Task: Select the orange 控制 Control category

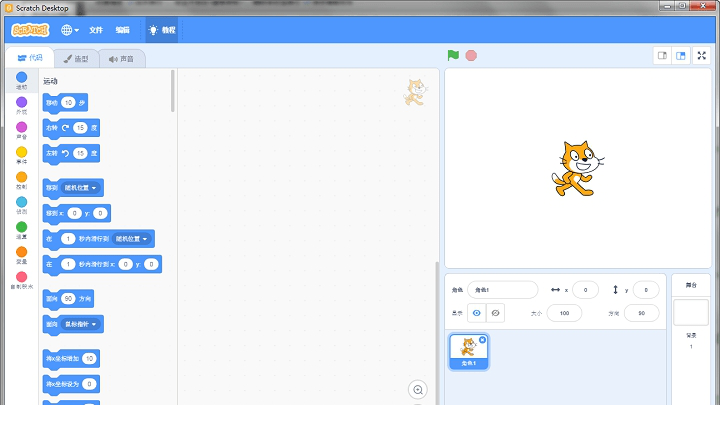Action: click(x=22, y=180)
